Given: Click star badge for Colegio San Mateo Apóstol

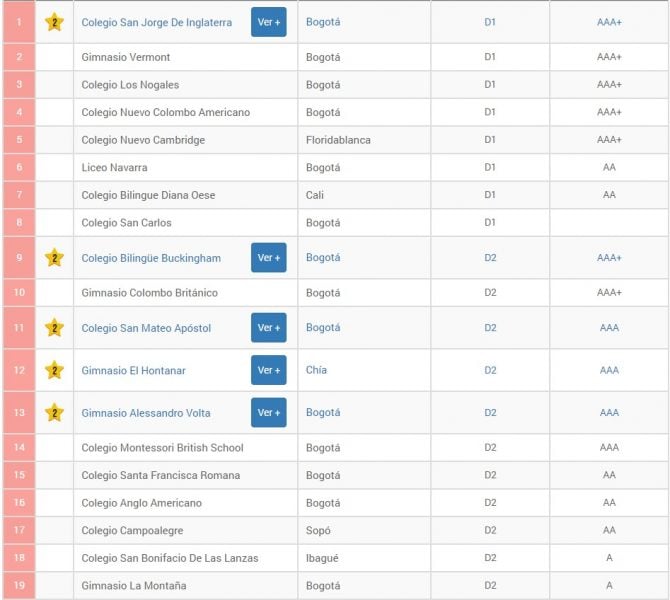Looking at the screenshot, I should click(x=54, y=328).
